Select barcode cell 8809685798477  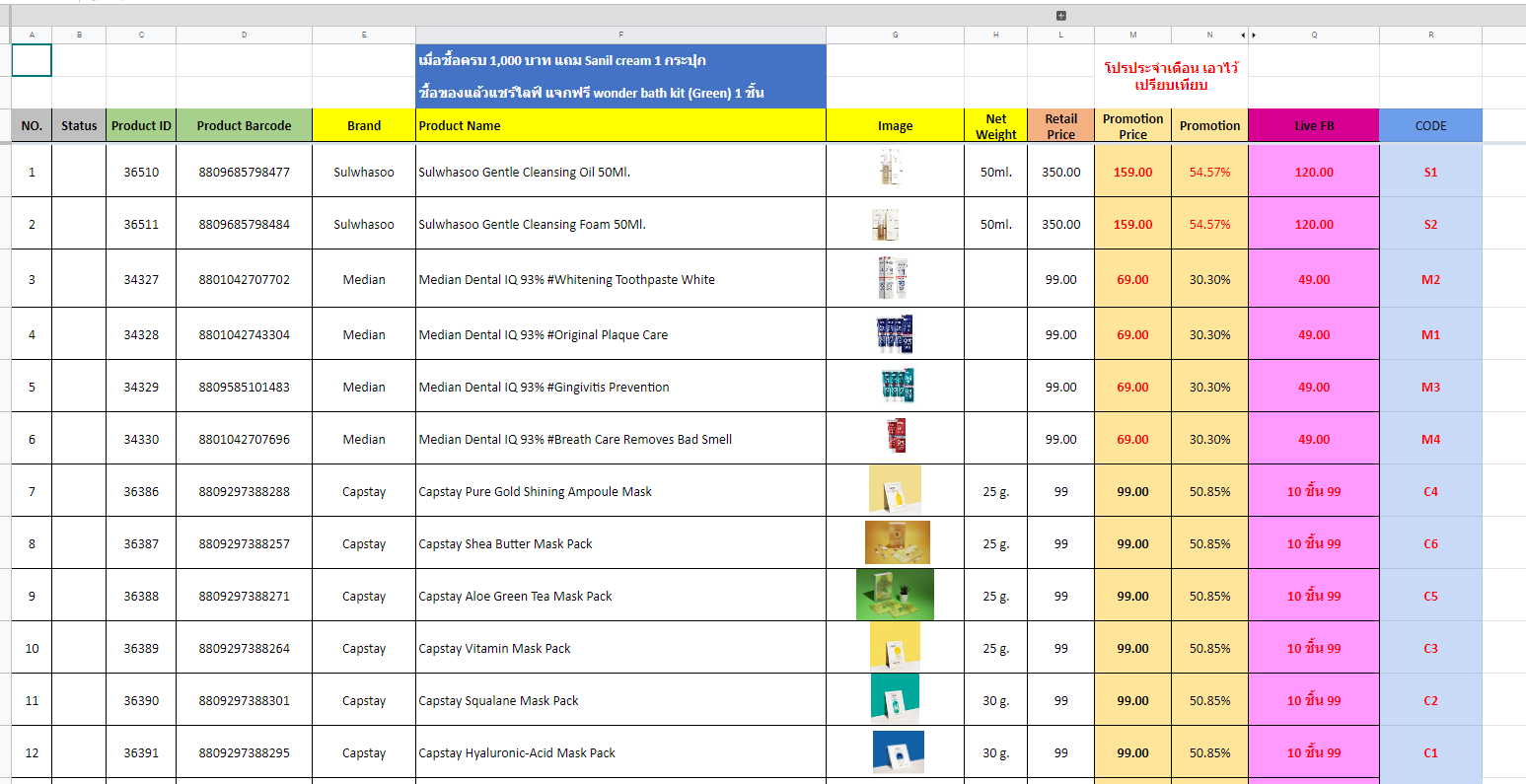click(x=244, y=172)
